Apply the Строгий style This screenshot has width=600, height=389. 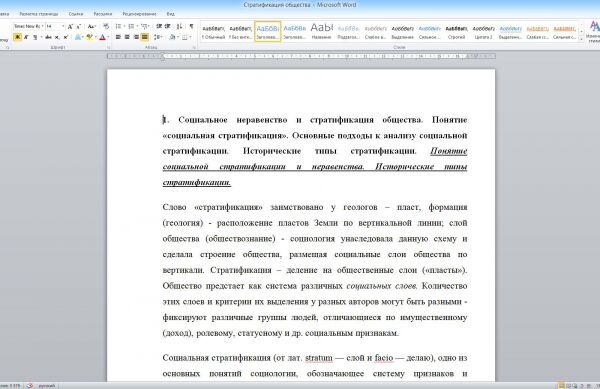coord(457,31)
